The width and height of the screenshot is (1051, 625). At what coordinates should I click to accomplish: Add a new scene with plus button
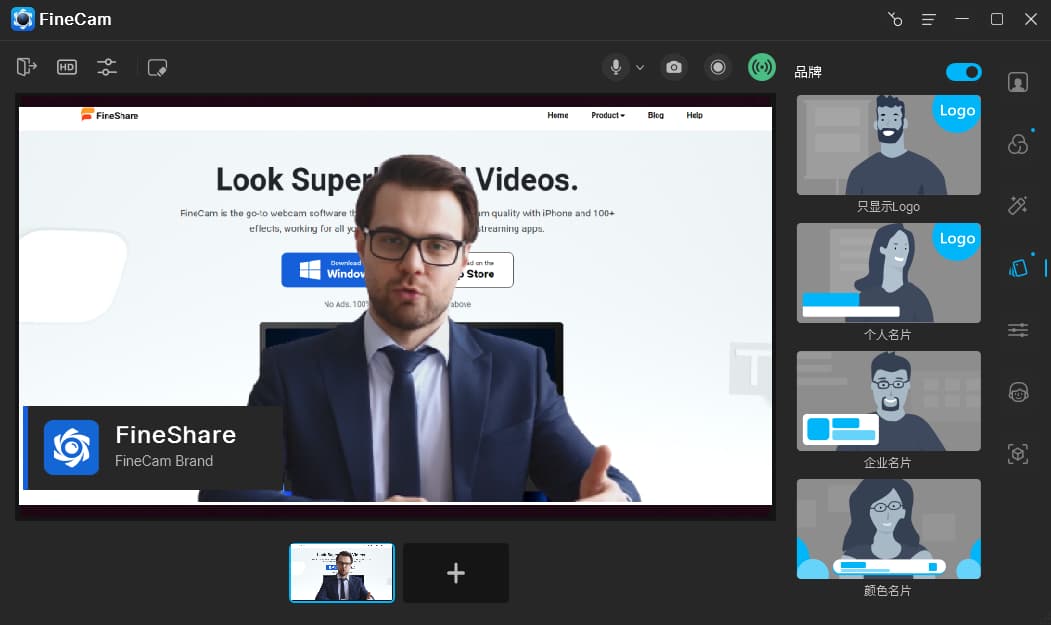pos(456,573)
